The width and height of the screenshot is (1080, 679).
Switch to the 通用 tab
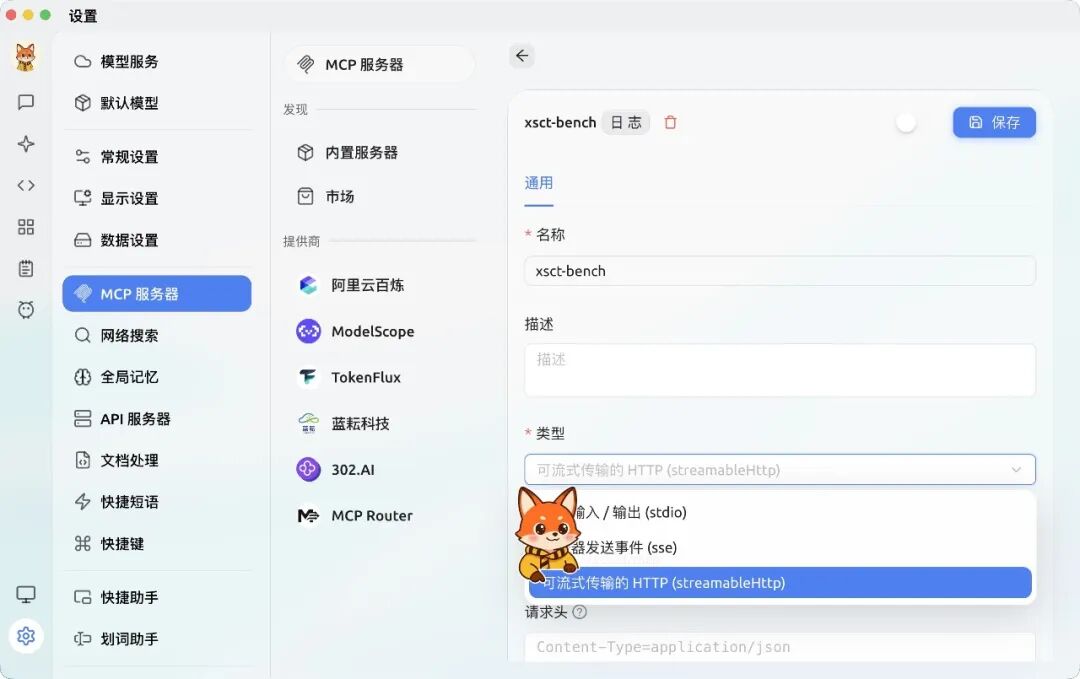point(539,182)
